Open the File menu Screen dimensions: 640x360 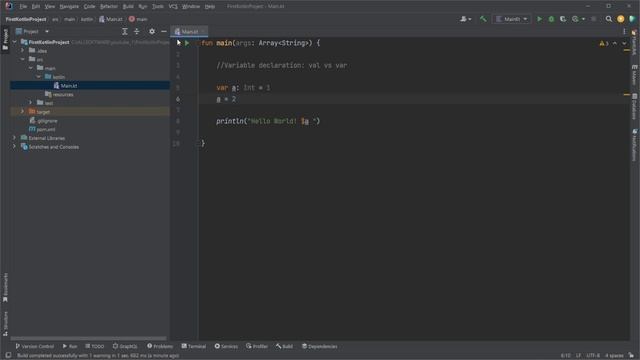click(23, 7)
